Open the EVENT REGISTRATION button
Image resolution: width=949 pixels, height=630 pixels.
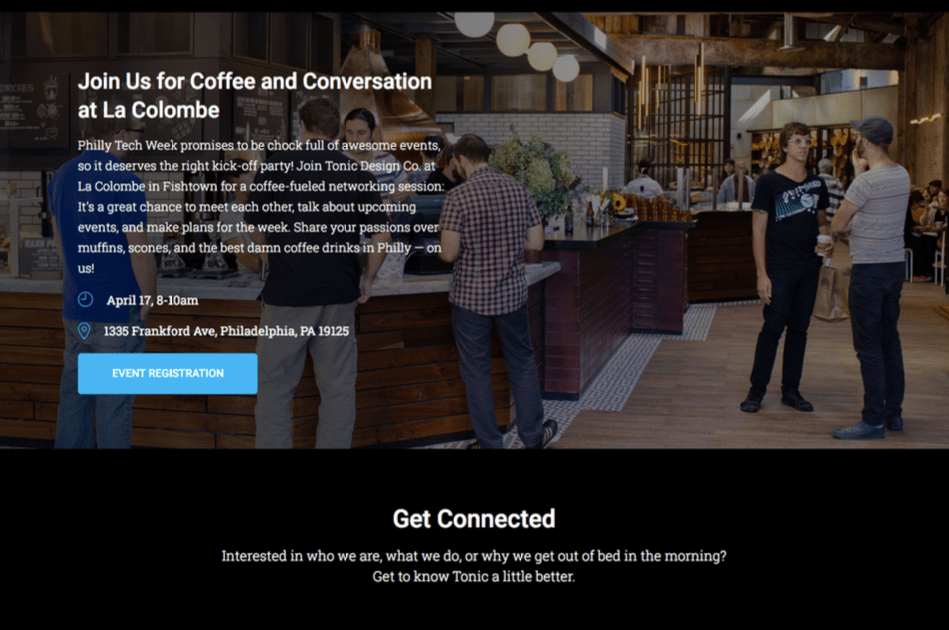pyautogui.click(x=168, y=373)
